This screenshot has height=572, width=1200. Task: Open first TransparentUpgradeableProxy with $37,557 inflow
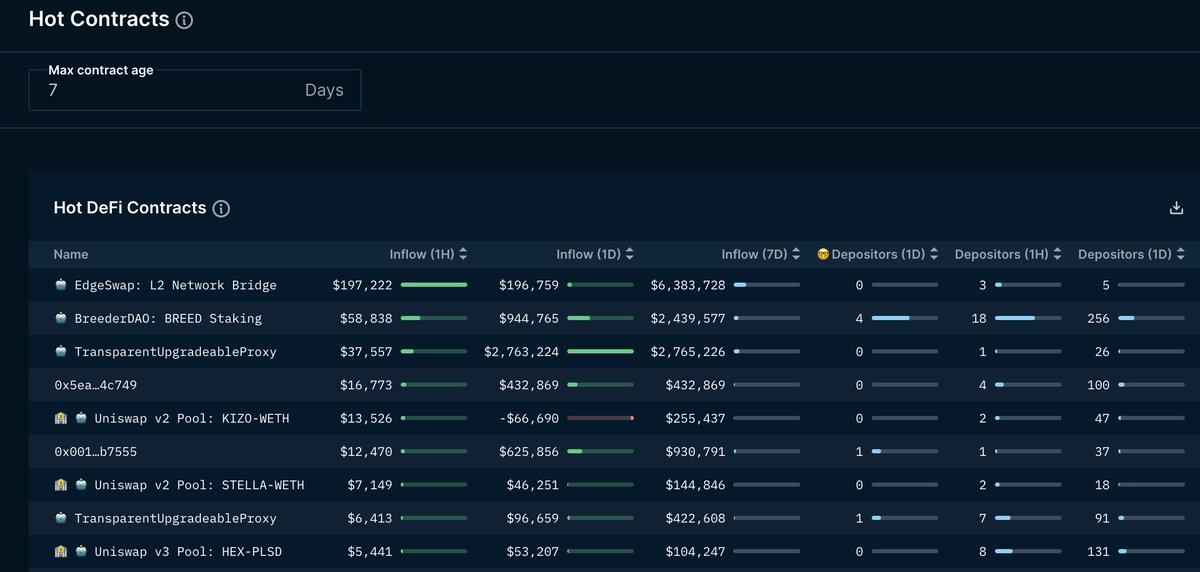(175, 352)
